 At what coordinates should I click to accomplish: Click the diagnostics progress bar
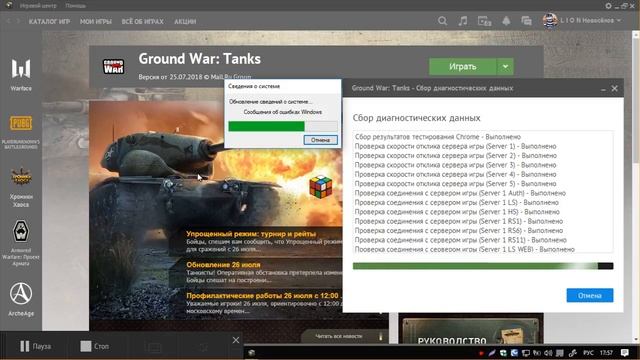(x=483, y=266)
